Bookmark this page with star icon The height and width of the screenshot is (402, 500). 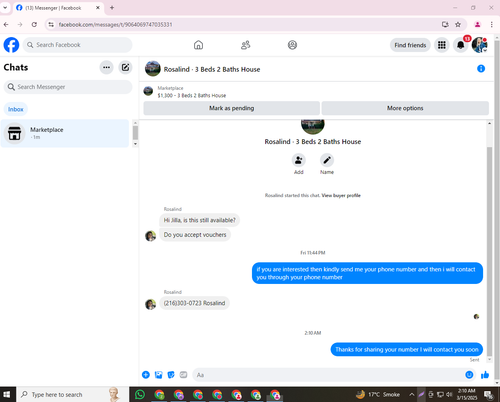point(458,24)
